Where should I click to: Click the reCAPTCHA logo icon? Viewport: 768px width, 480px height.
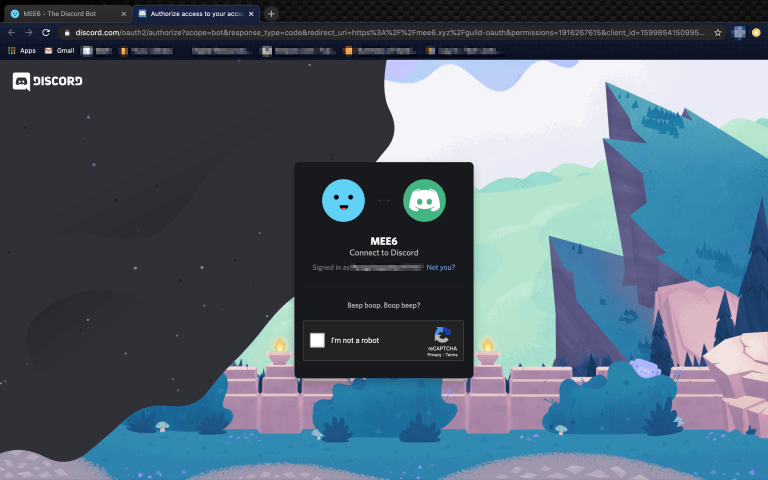point(442,336)
